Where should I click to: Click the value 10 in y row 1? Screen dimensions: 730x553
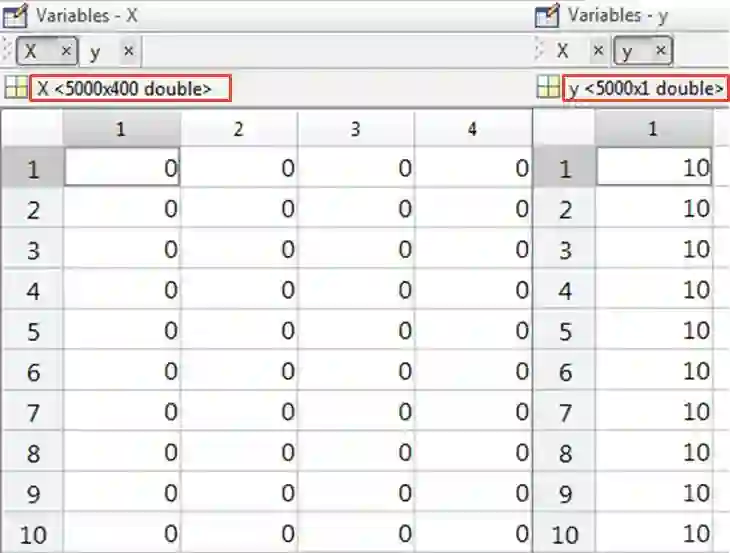[x=696, y=168]
